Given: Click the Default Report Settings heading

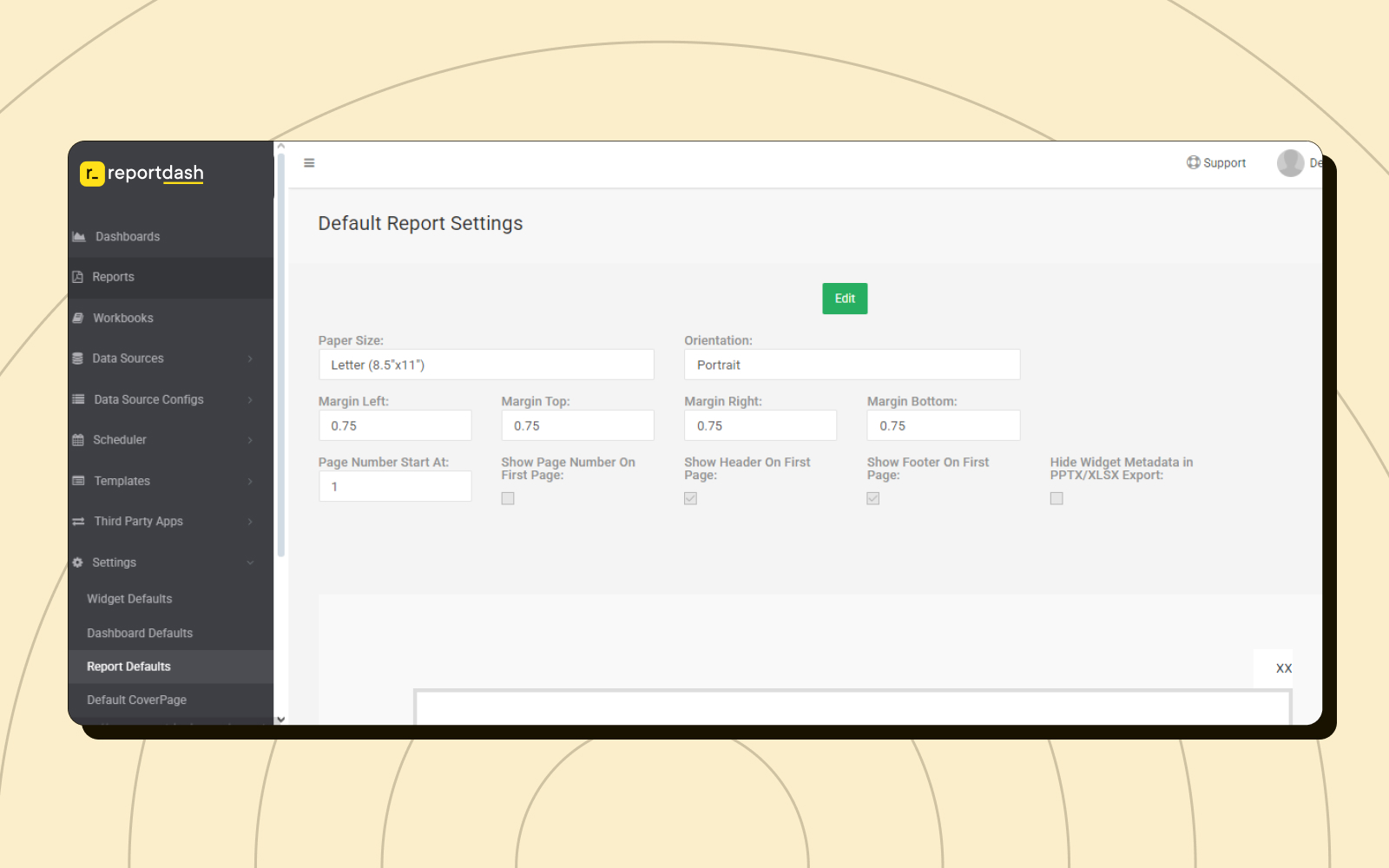Looking at the screenshot, I should point(420,223).
